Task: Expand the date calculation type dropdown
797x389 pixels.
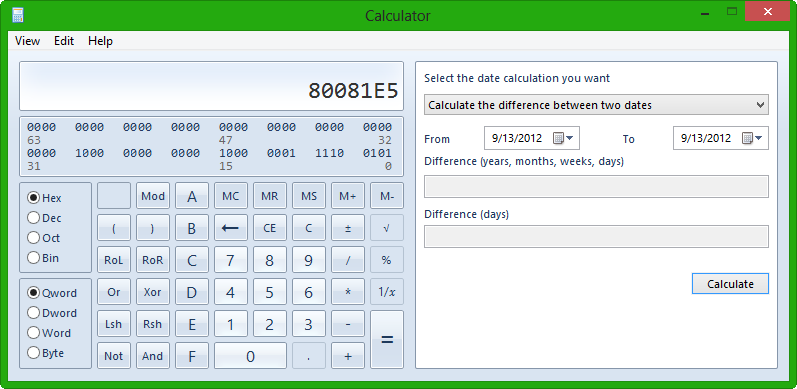Action: tap(596, 105)
